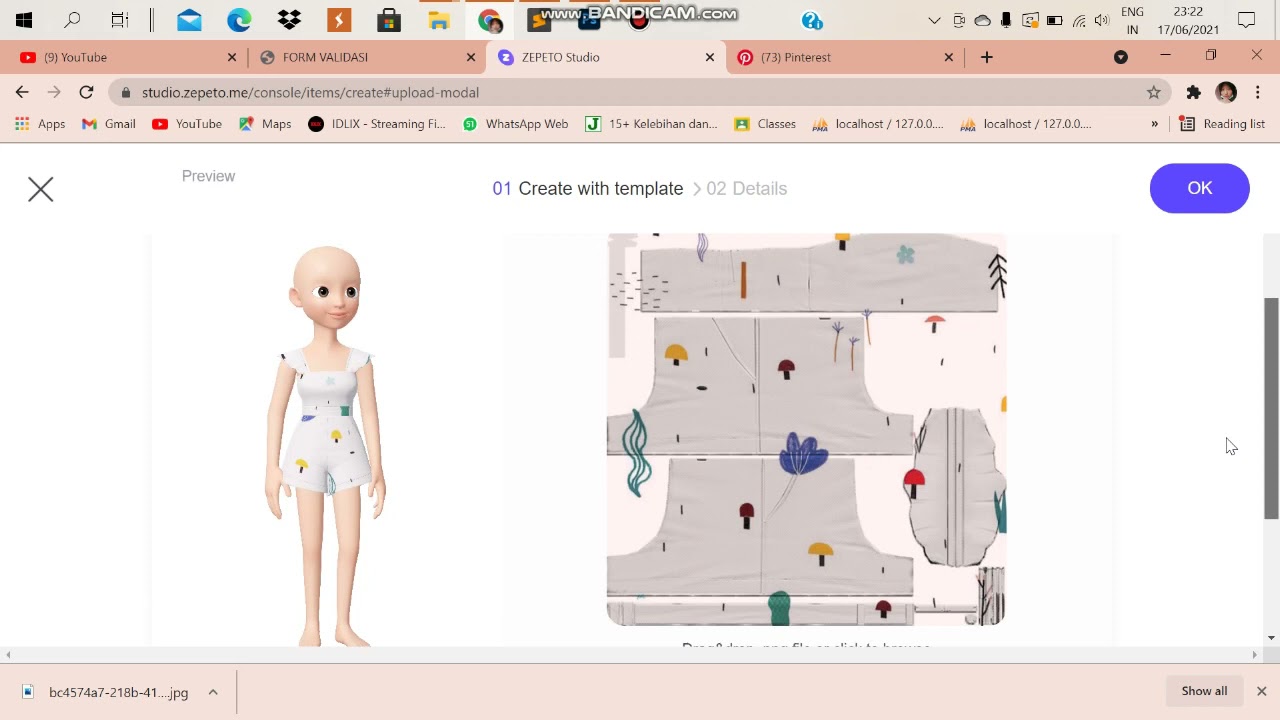
Task: Open the IDLIX - Streaming Fi... bookmark
Action: click(x=377, y=124)
